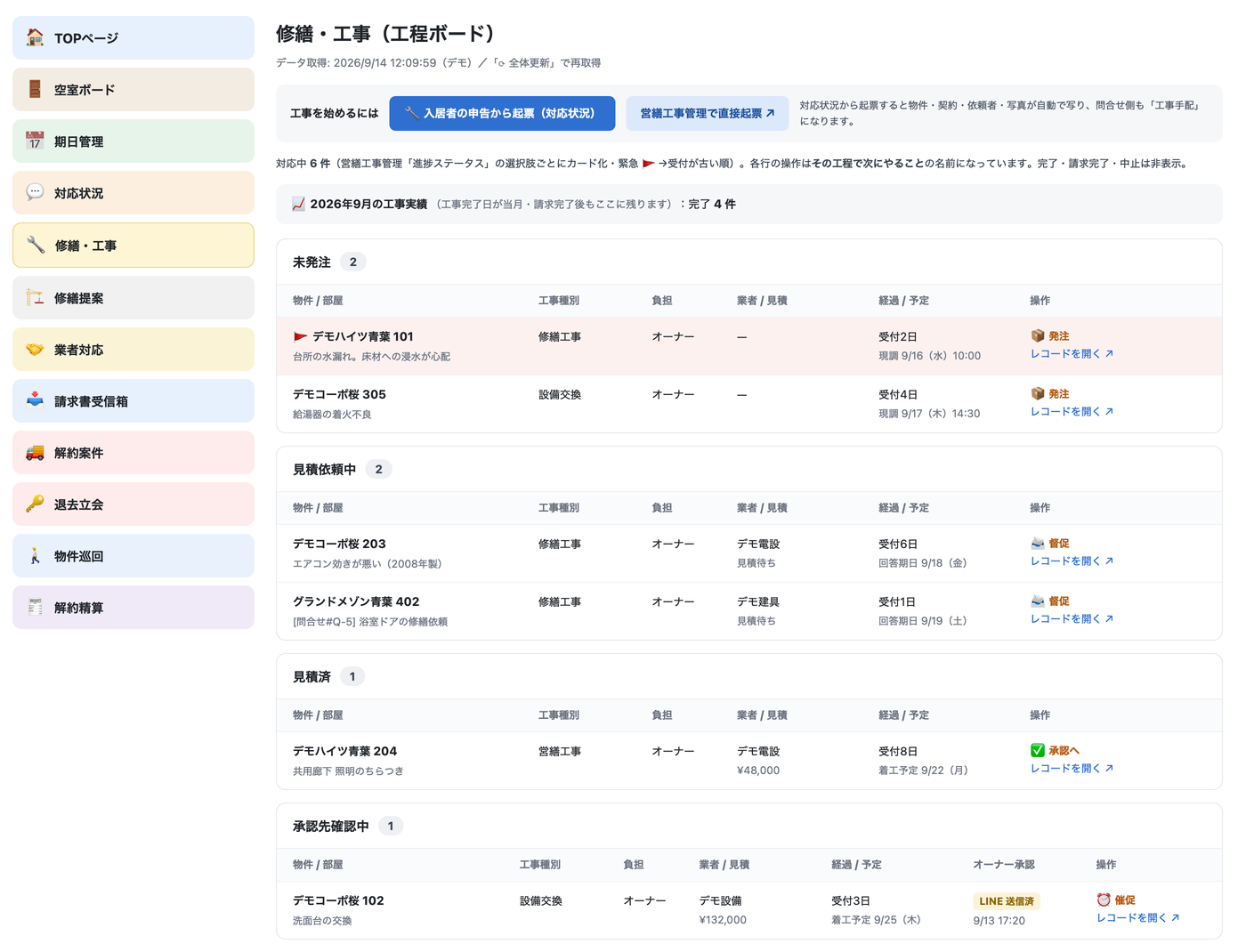Click the mail tray icon for グランドメゾン青葉 402 督促

[1038, 601]
